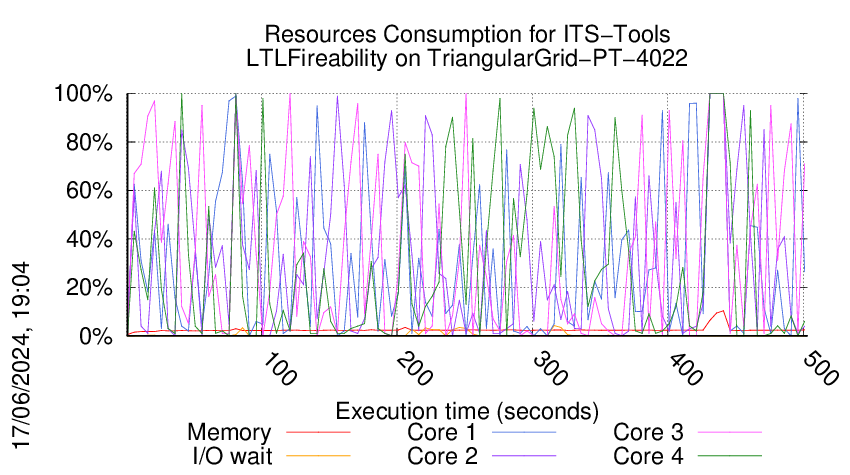
Task: Click the Core 2 legend label
Action: [x=442, y=456]
